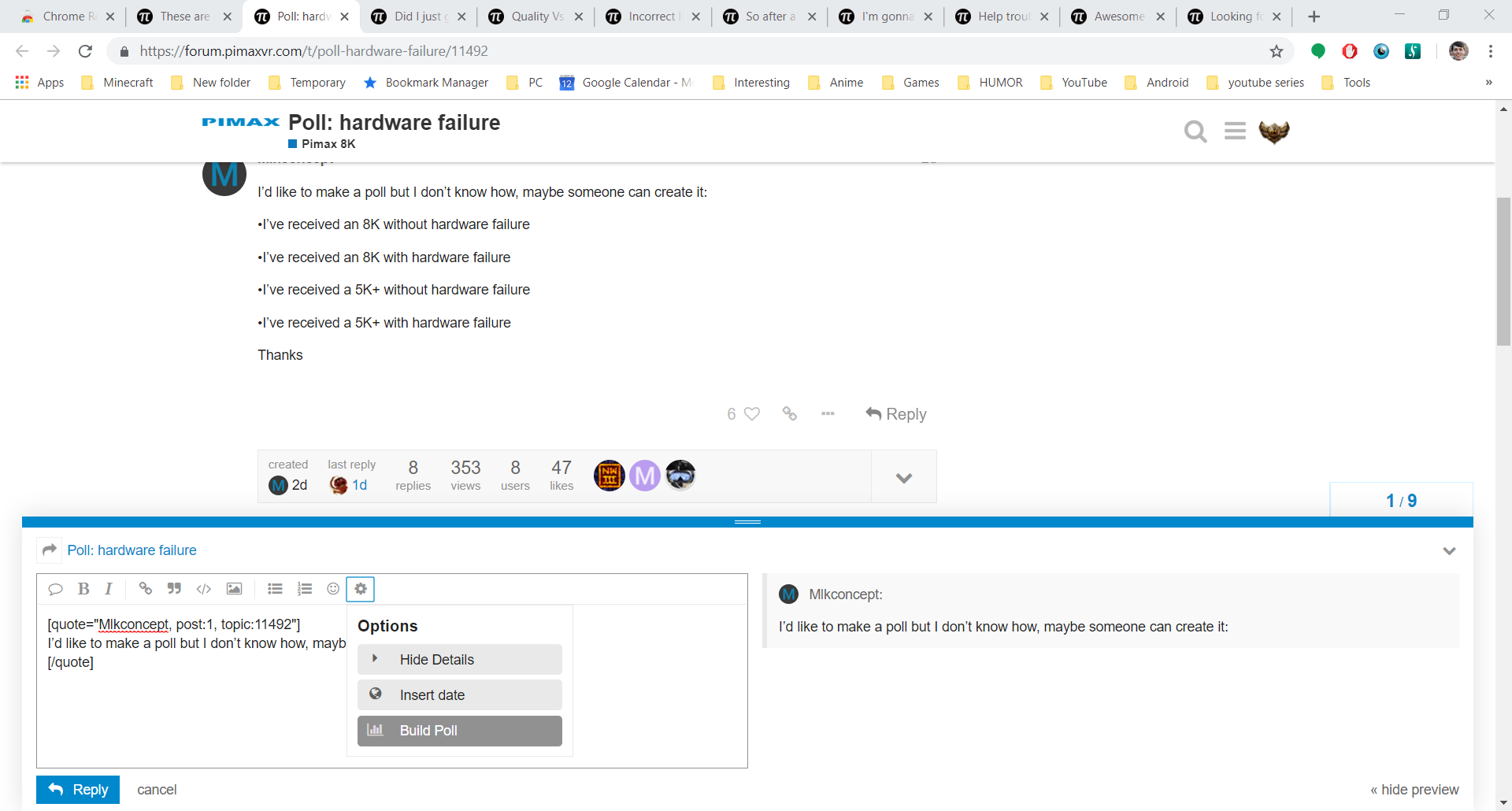1512x811 pixels.
Task: Open the YouTube bookmarks folder
Action: [x=1074, y=83]
